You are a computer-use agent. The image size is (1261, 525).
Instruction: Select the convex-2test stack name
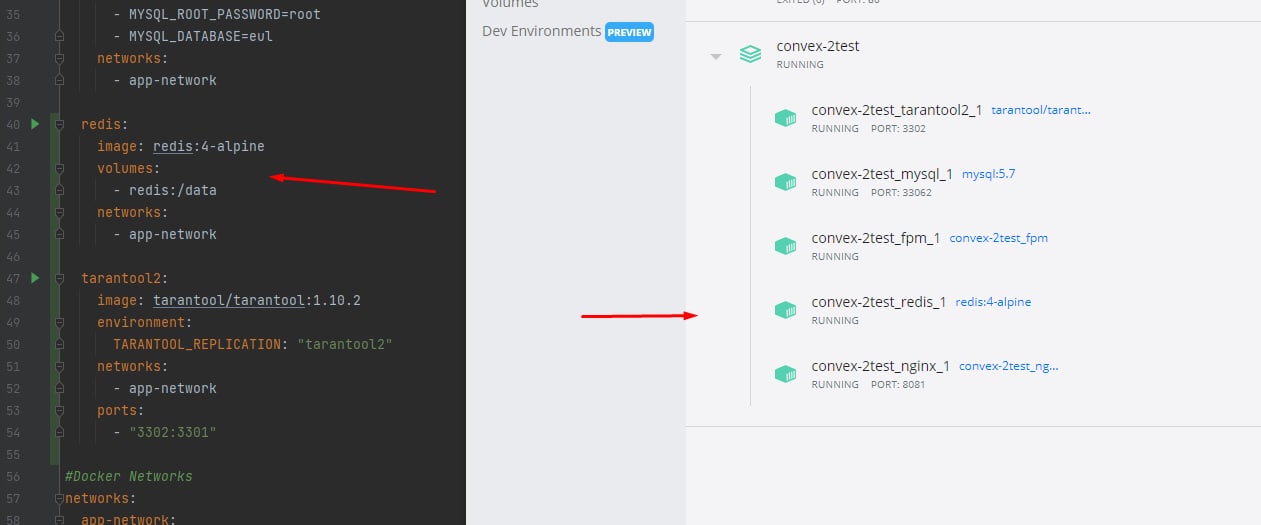pyautogui.click(x=817, y=46)
